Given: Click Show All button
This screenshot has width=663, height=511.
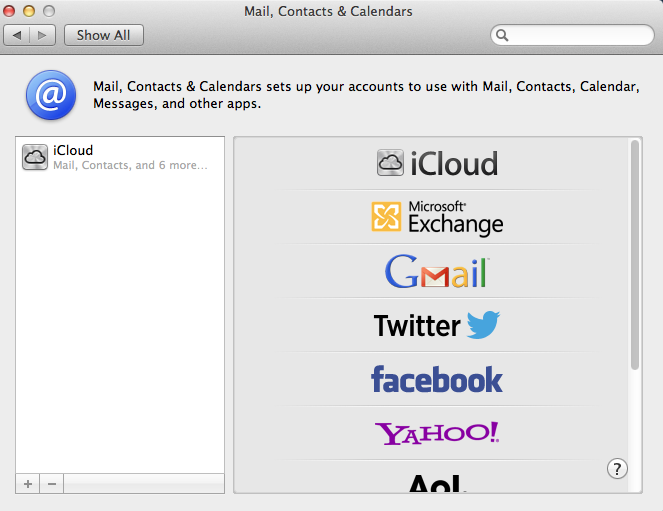Looking at the screenshot, I should [104, 35].
